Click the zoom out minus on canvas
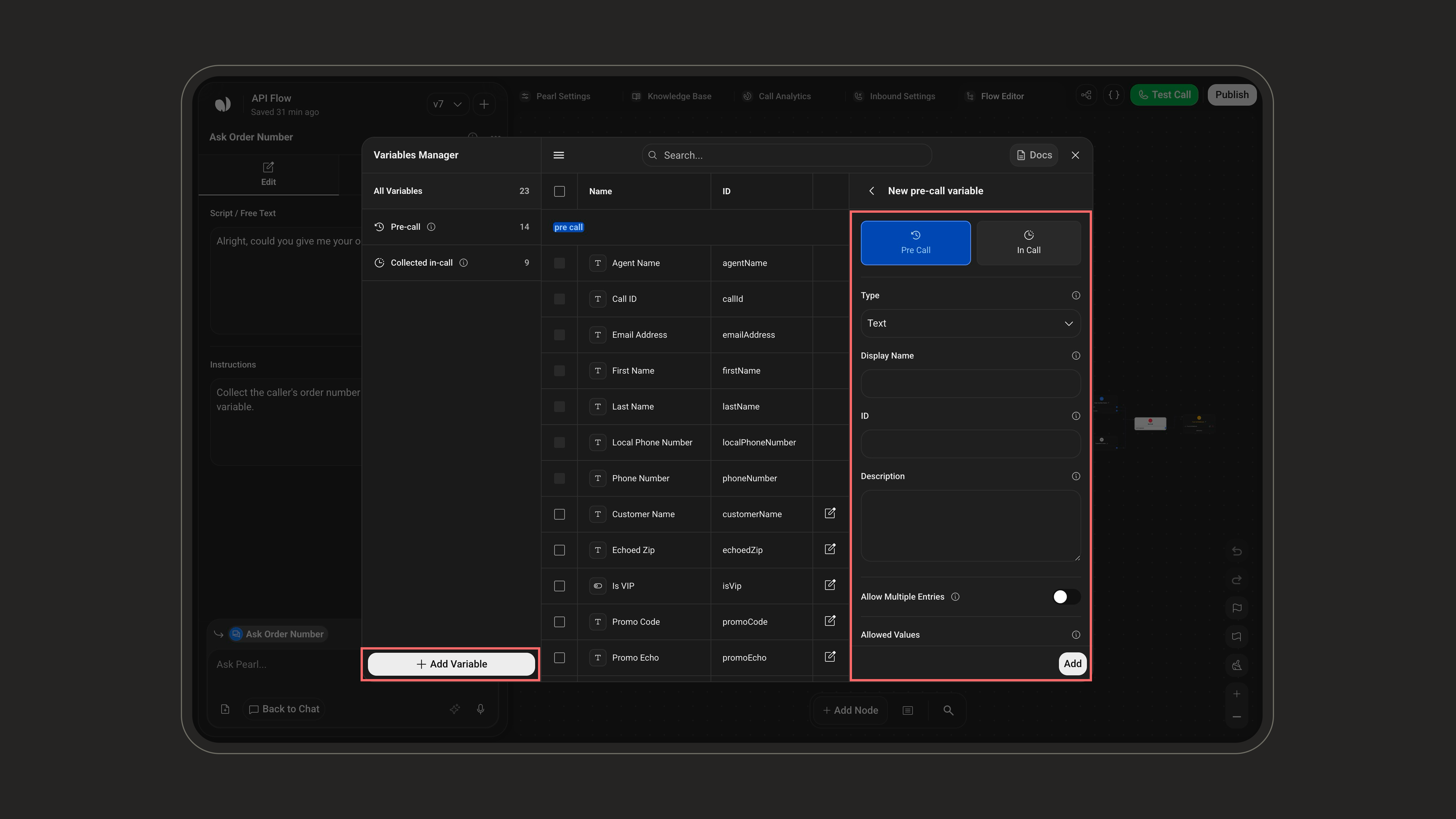Screen dimensions: 1456x819 coord(1237,717)
